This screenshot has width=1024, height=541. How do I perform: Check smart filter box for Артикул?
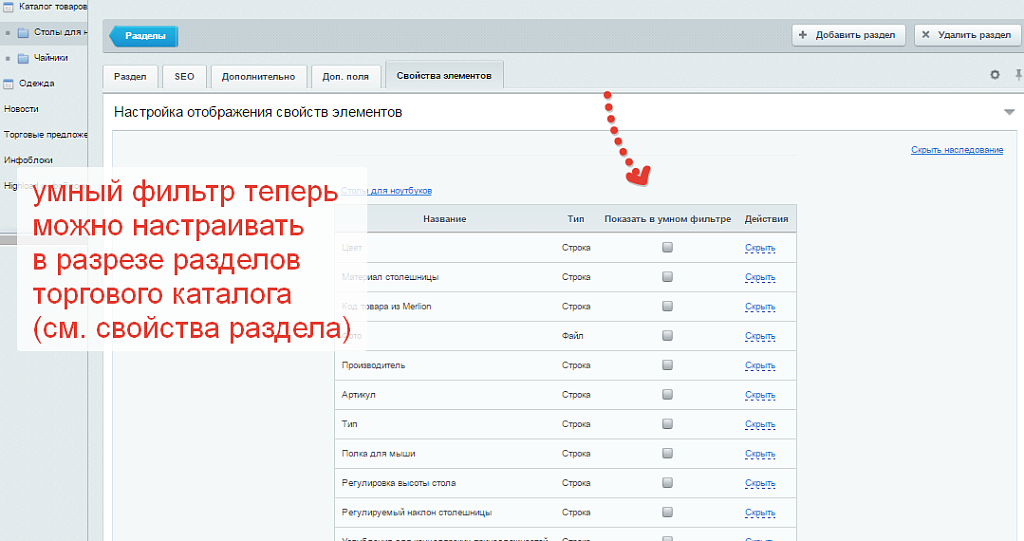667,395
